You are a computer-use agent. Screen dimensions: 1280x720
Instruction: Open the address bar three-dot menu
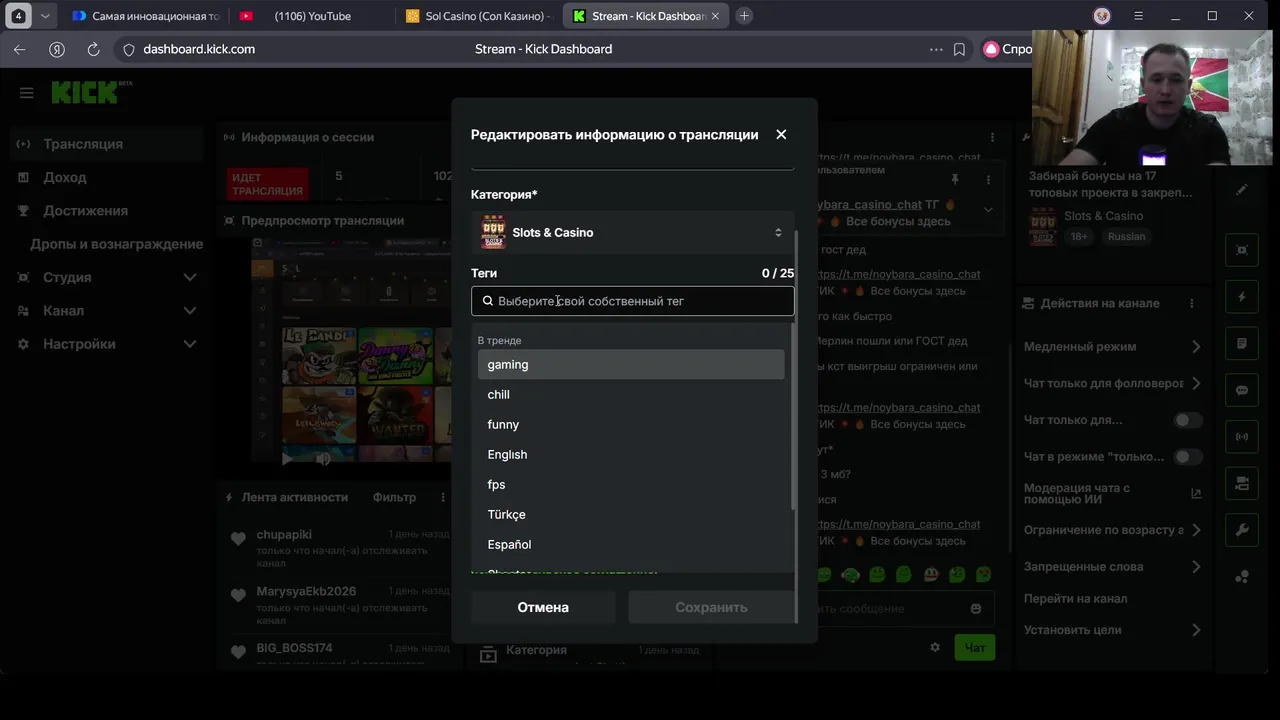[x=936, y=49]
